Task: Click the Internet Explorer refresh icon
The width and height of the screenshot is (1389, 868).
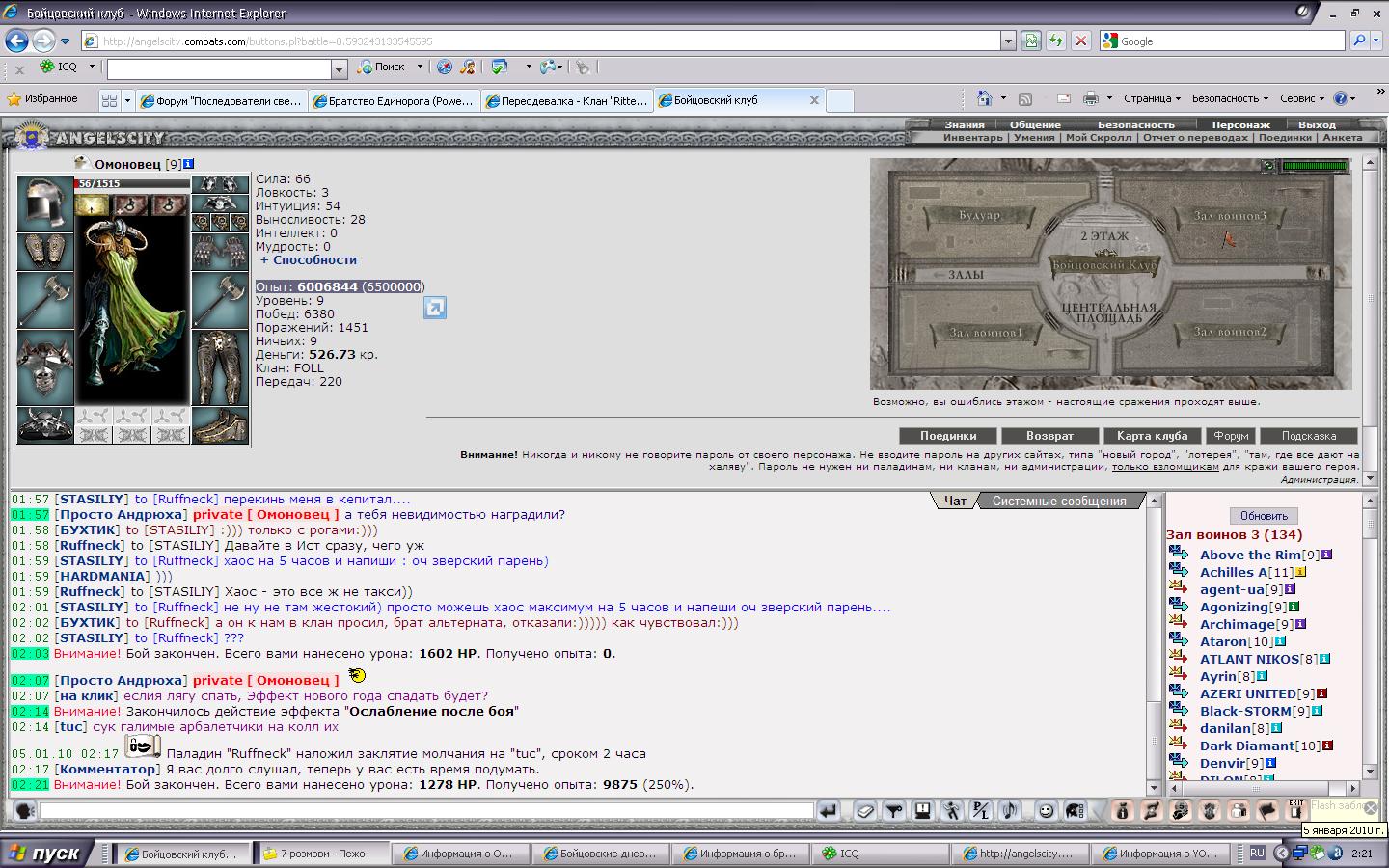Action: 1056,41
